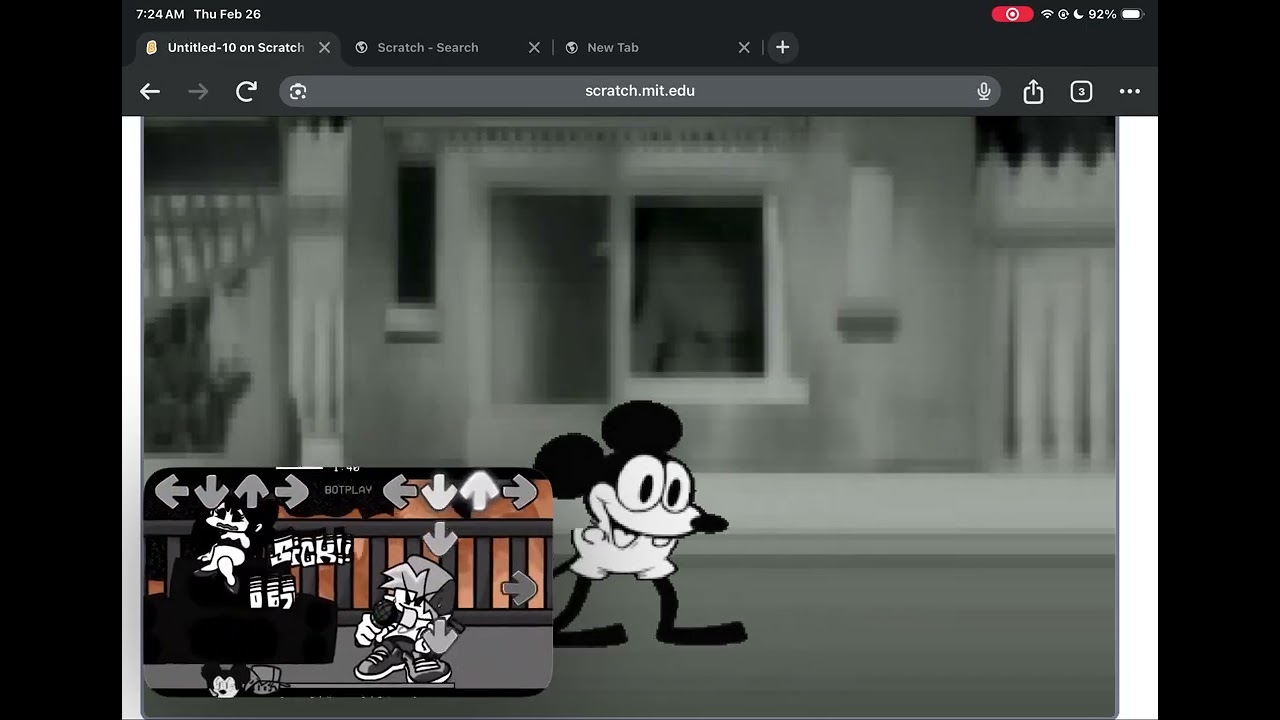The image size is (1280, 720).
Task: Click the falling right arrow note
Action: click(519, 588)
